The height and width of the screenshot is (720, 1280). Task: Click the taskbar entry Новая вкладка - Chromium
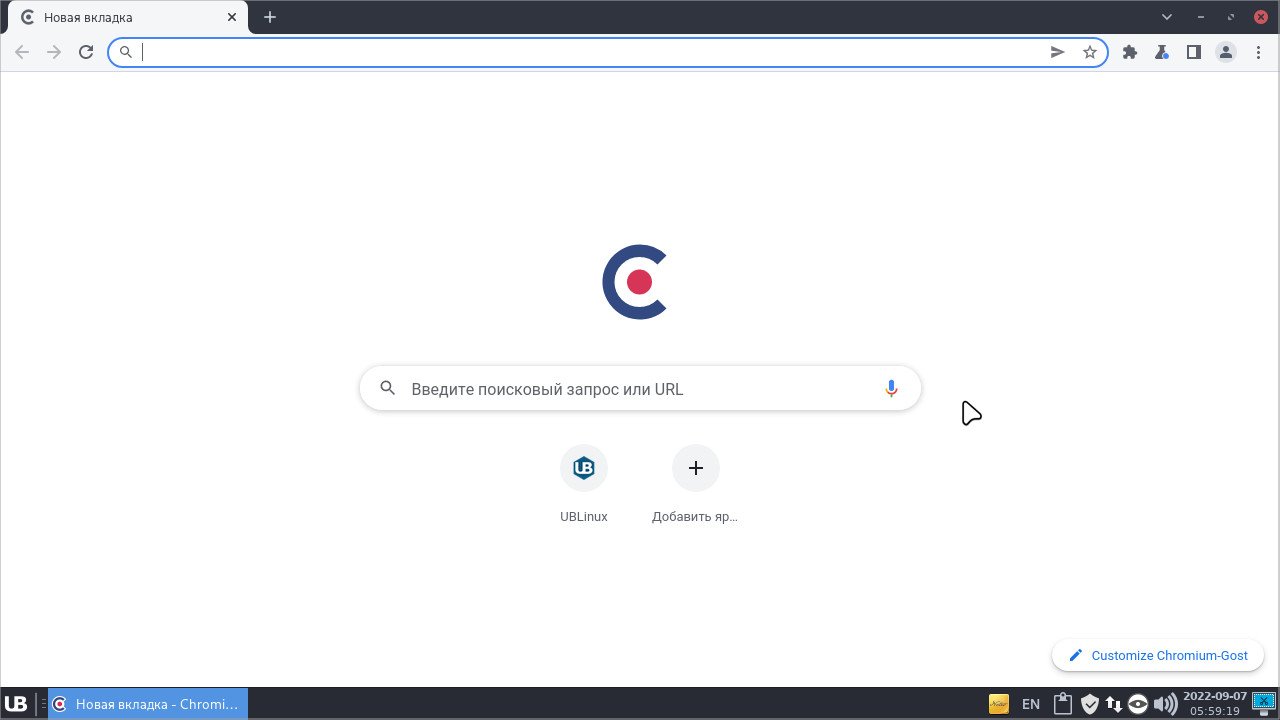click(145, 703)
